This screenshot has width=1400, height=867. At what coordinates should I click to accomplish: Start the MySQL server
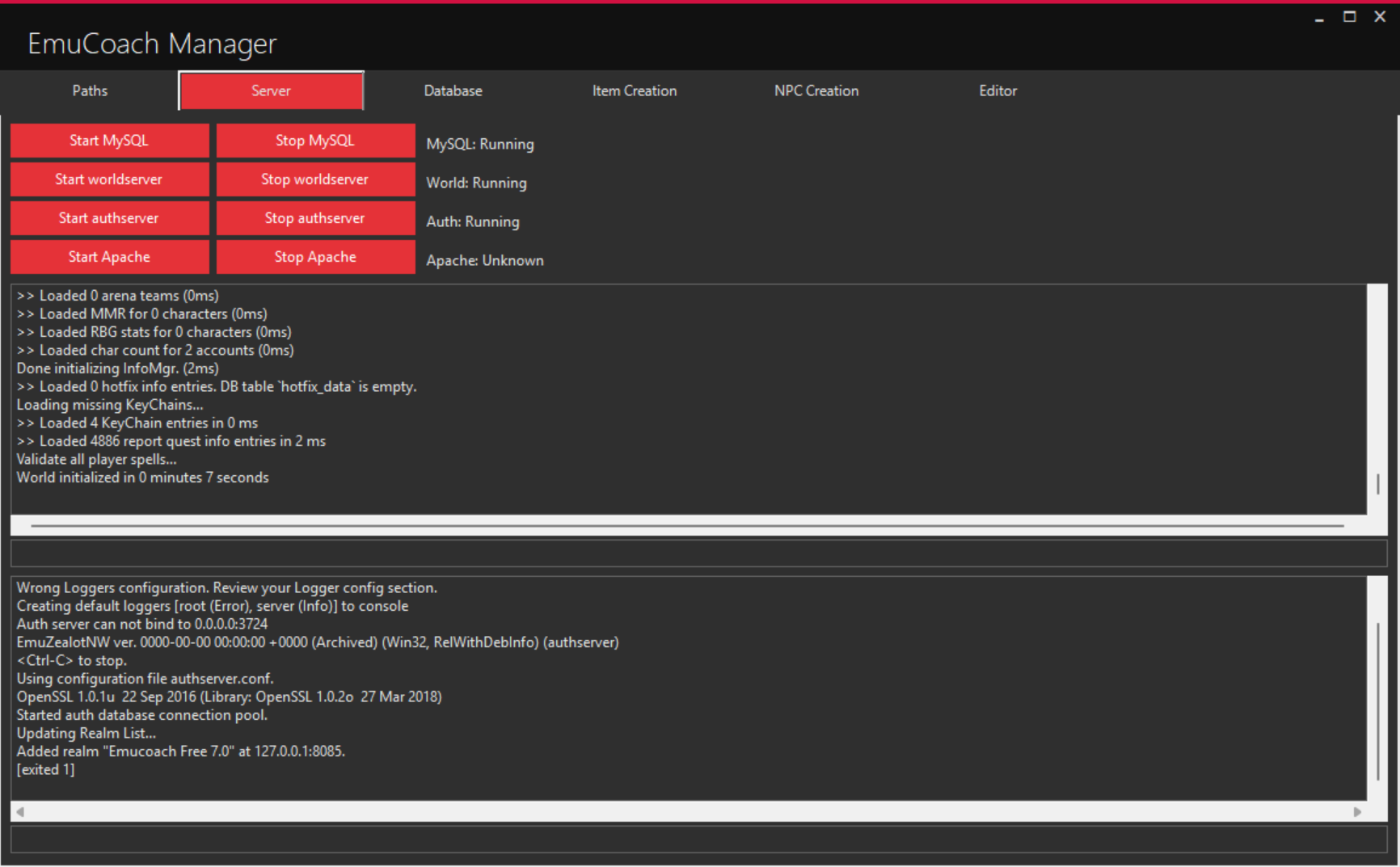click(x=109, y=140)
